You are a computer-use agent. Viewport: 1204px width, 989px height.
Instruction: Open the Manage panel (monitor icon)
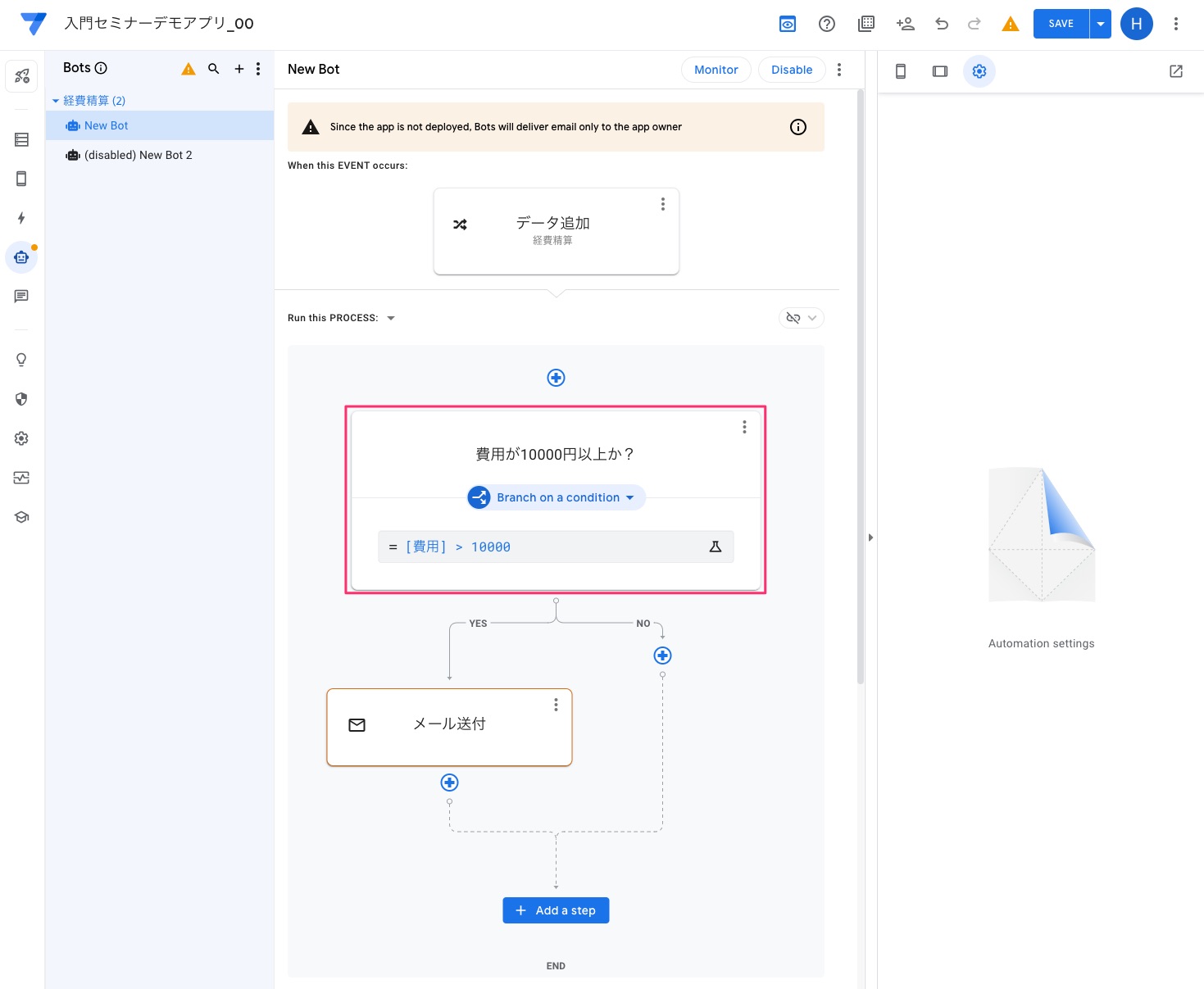point(21,478)
